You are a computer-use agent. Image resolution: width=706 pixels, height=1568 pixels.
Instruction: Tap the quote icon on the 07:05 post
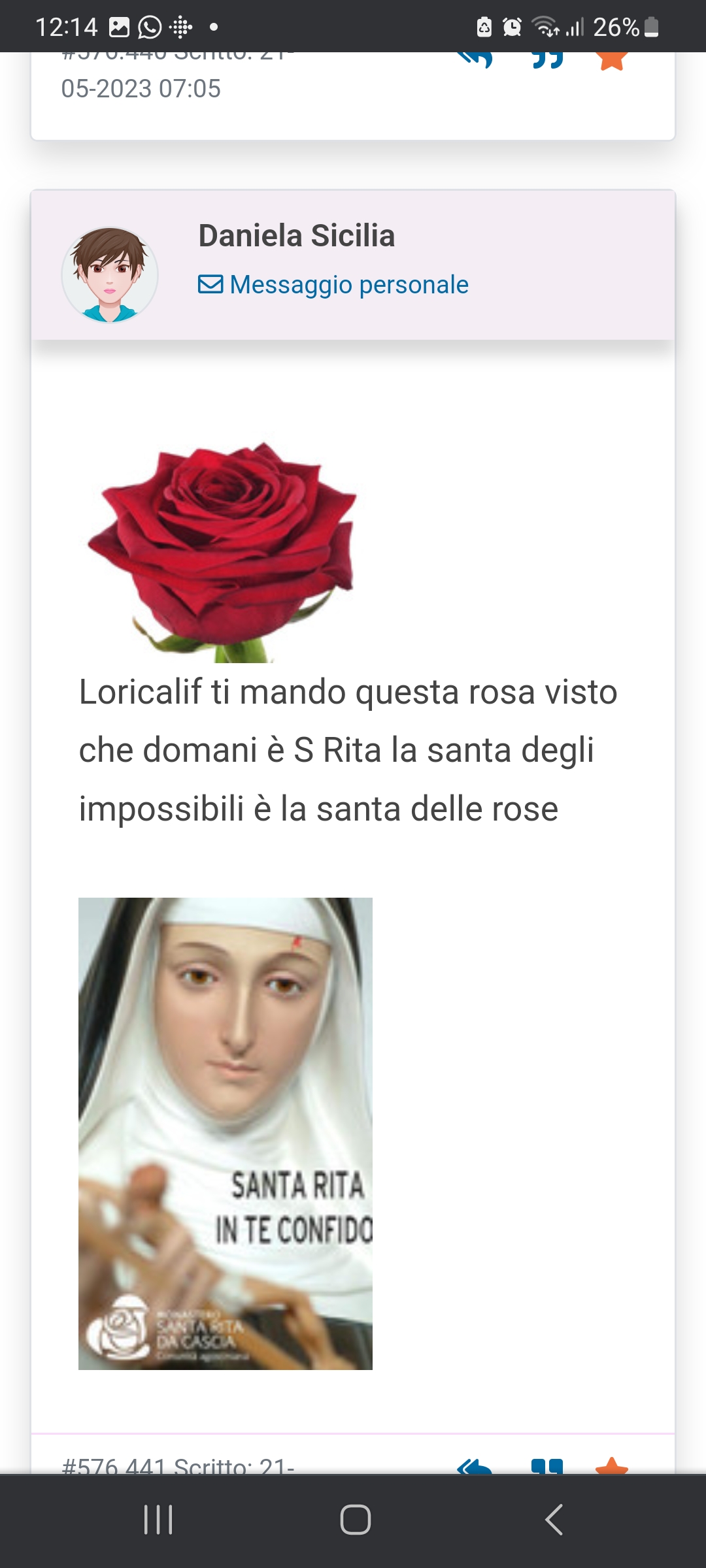pos(548,59)
